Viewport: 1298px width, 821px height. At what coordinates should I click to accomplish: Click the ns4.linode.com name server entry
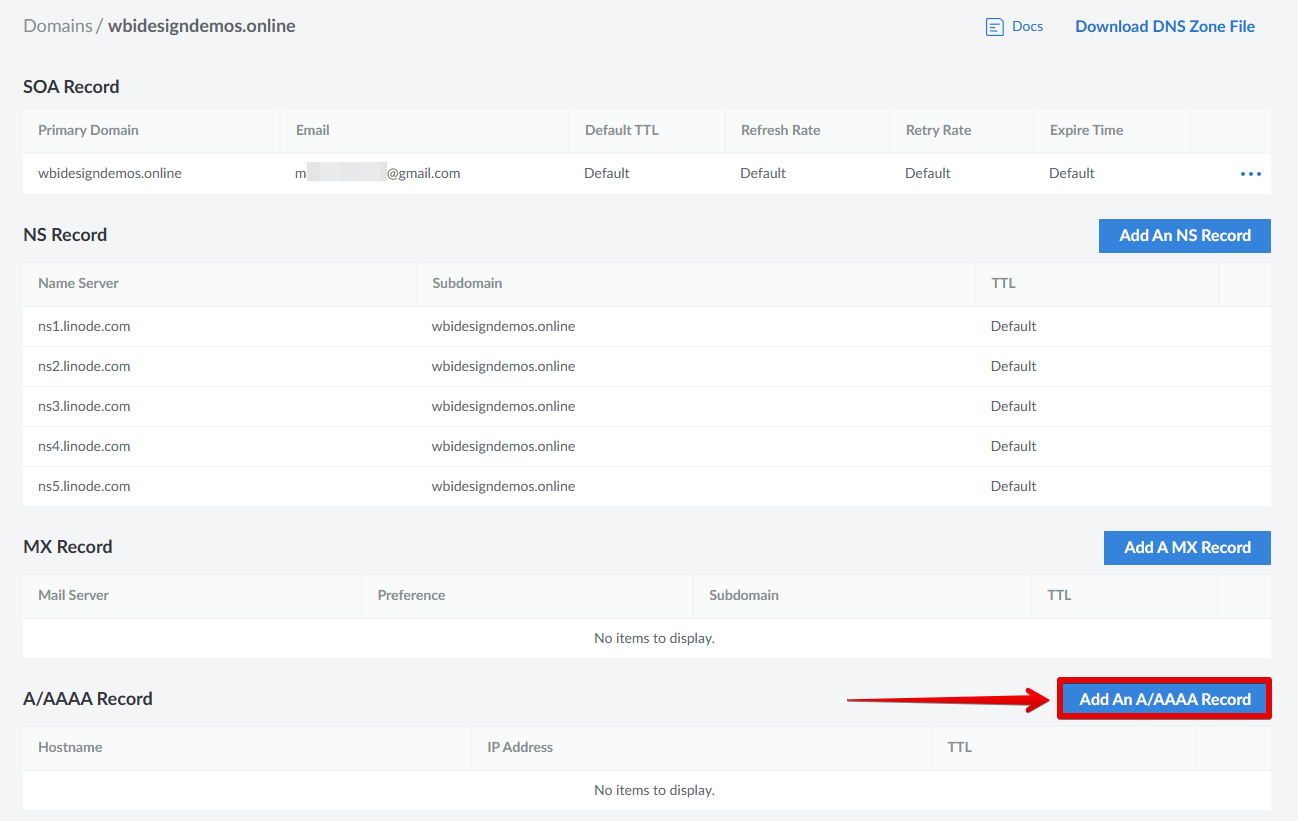84,446
